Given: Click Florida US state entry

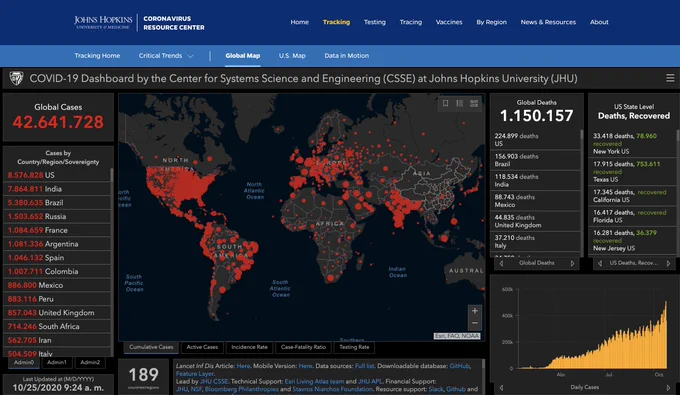Looking at the screenshot, I should click(632, 216).
